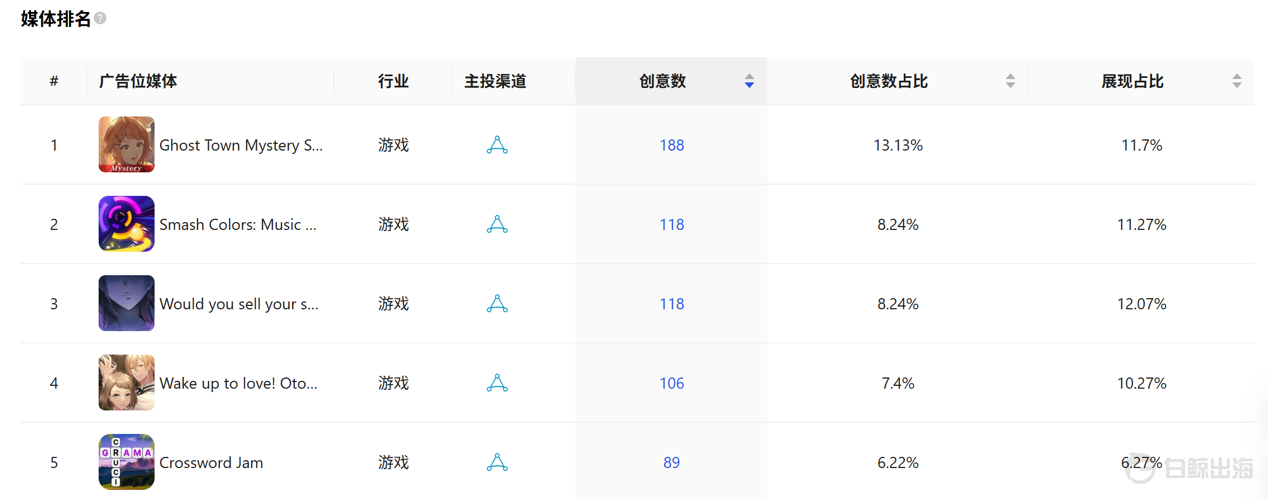Click the 行业 column header
This screenshot has height=499, width=1268.
coord(394,81)
